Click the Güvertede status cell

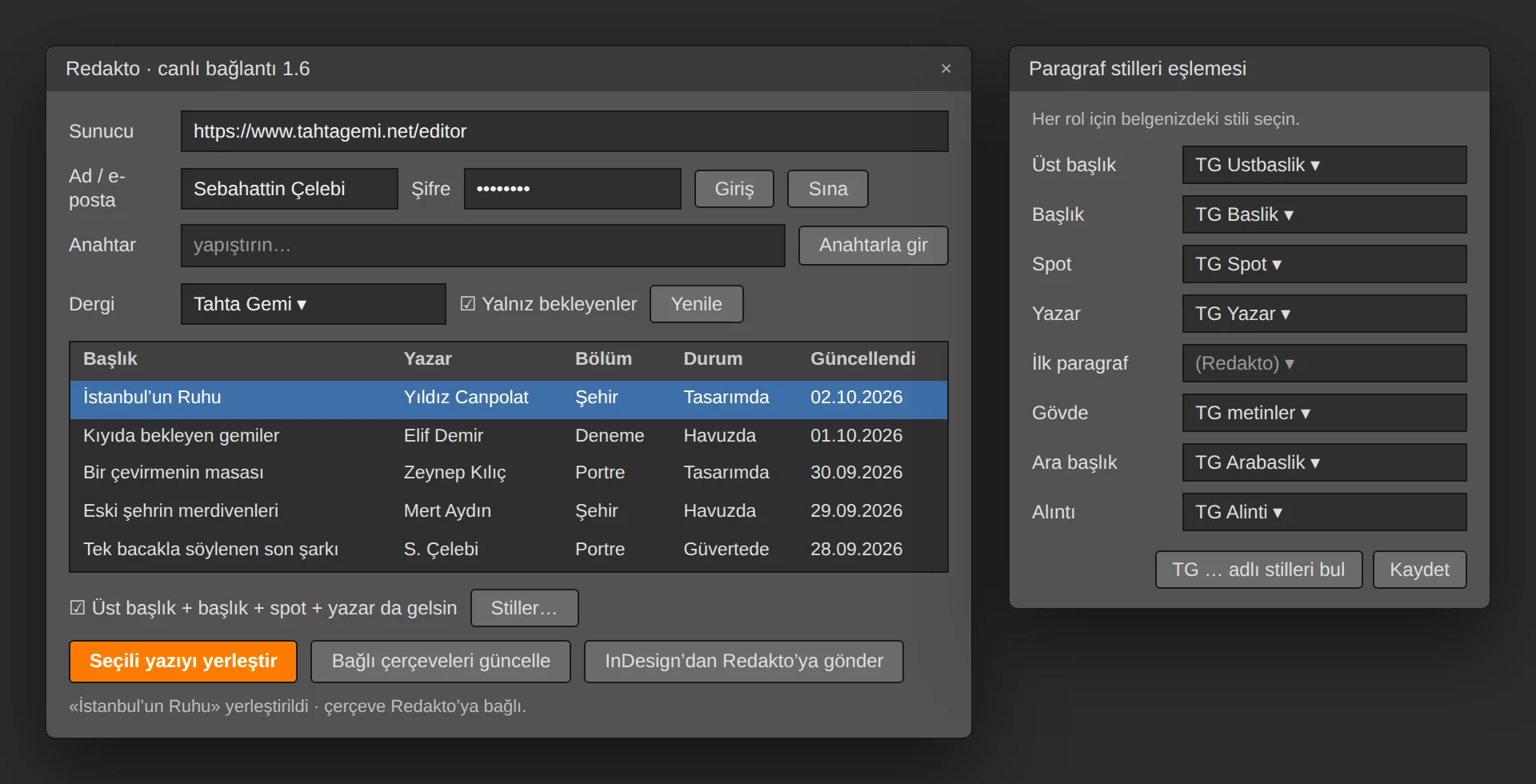coord(726,549)
